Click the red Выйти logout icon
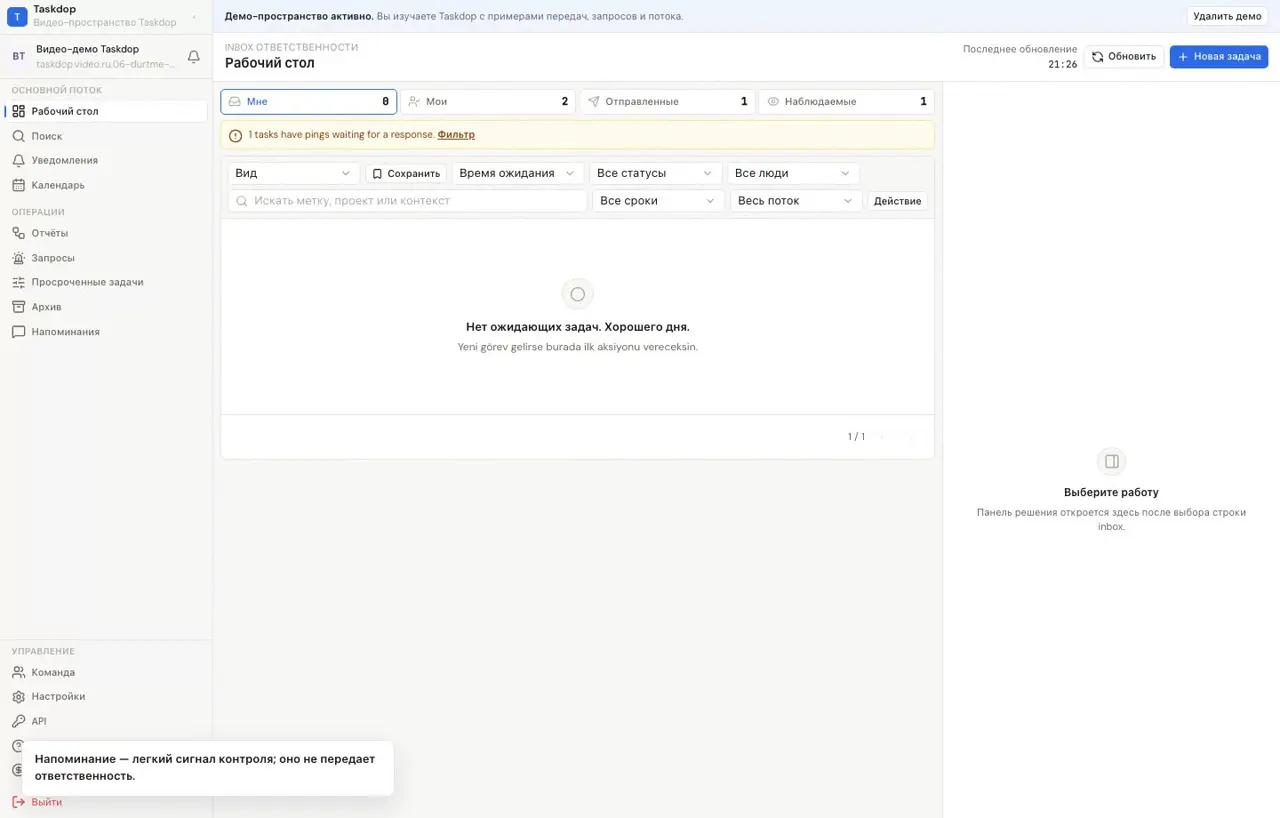 pyautogui.click(x=18, y=802)
